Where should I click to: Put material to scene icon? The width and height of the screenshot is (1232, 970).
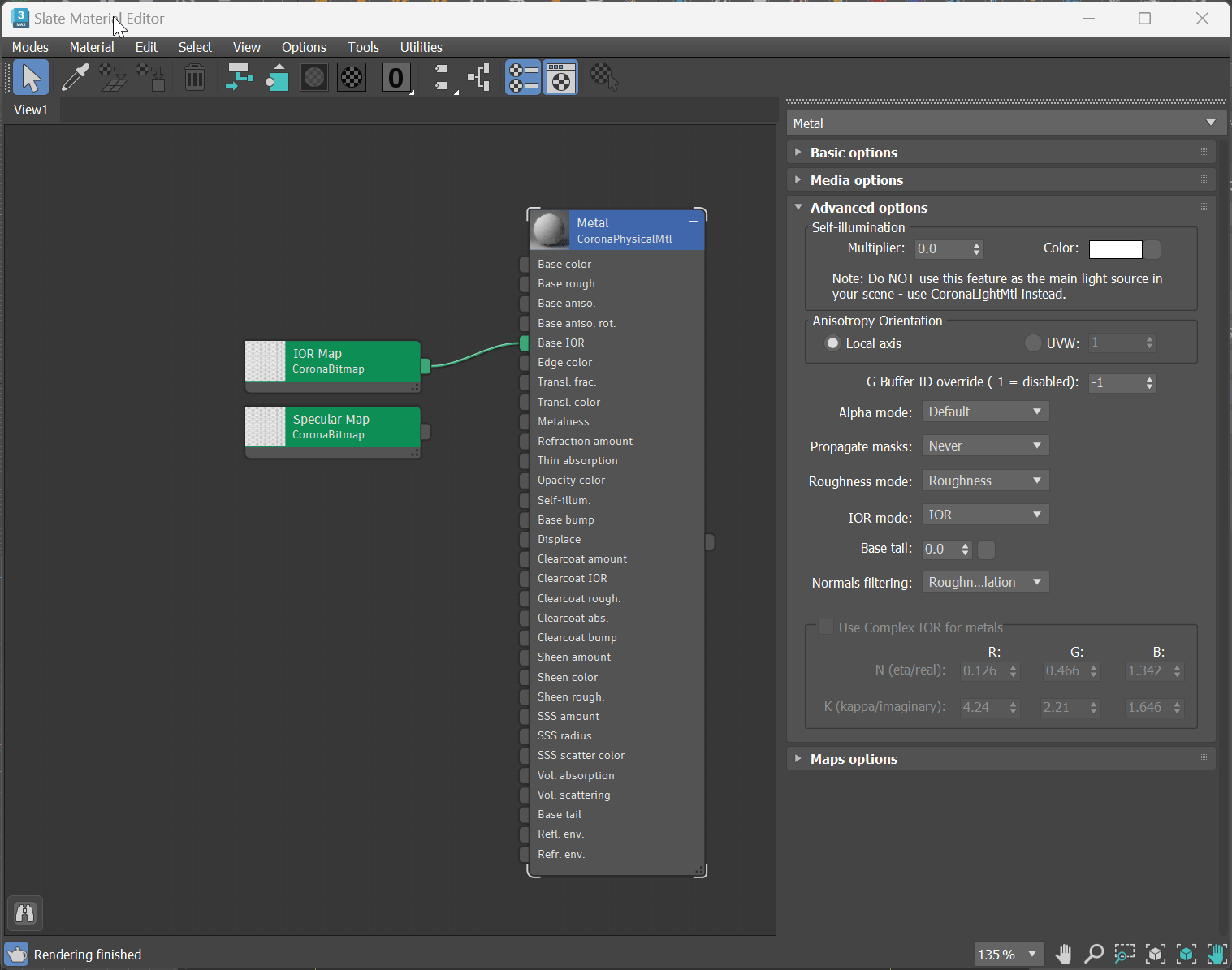(x=113, y=78)
